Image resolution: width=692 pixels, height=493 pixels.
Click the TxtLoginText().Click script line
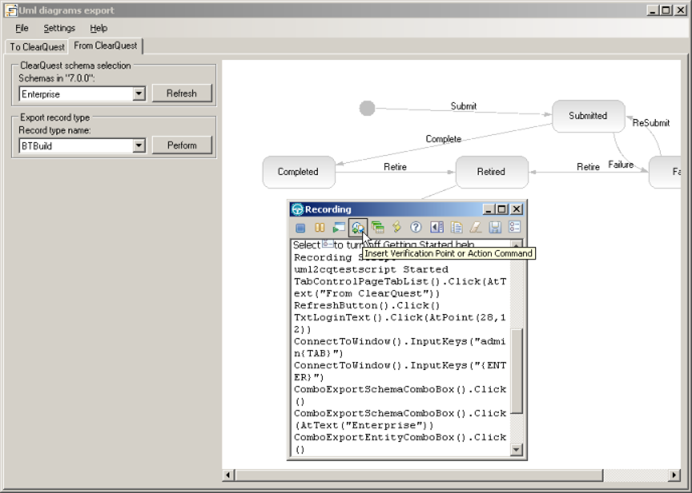tap(400, 324)
